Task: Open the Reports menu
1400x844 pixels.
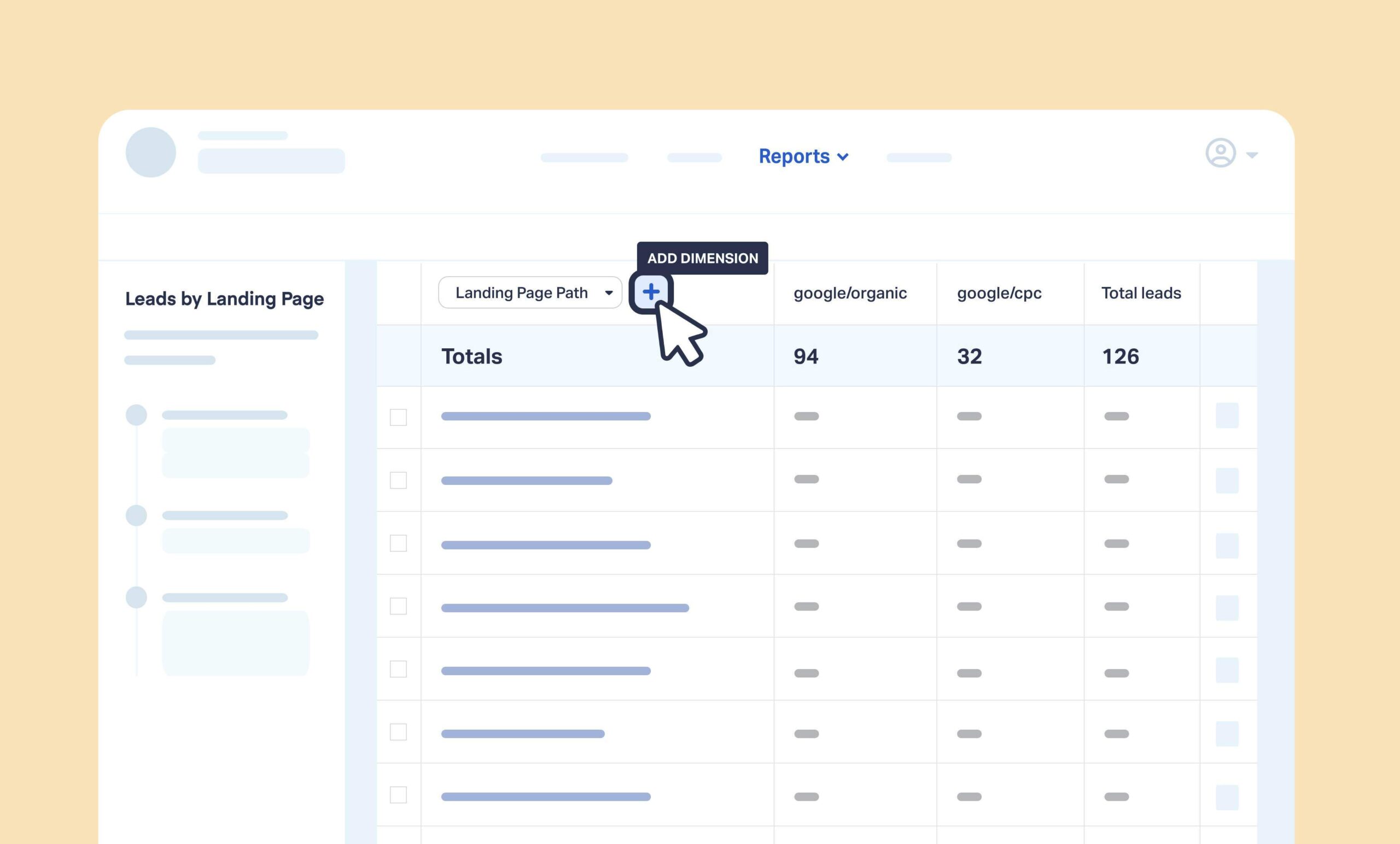Action: [803, 156]
